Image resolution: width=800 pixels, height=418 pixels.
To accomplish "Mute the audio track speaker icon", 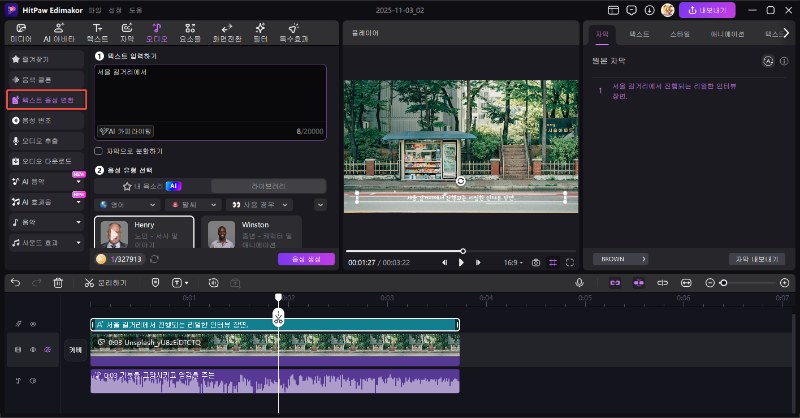I will pyautogui.click(x=33, y=381).
